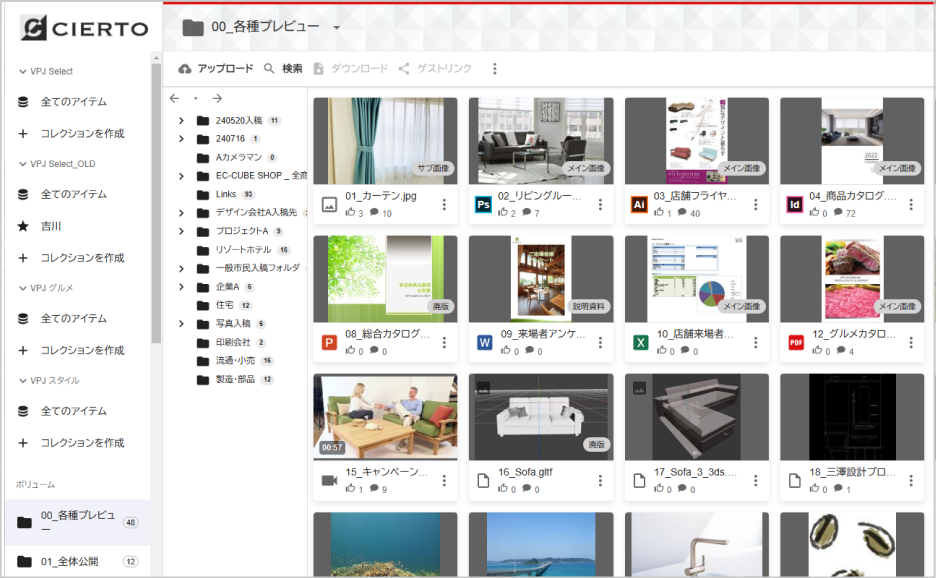Open three-dot menu for 01_カーテン.jpg

coord(445,204)
